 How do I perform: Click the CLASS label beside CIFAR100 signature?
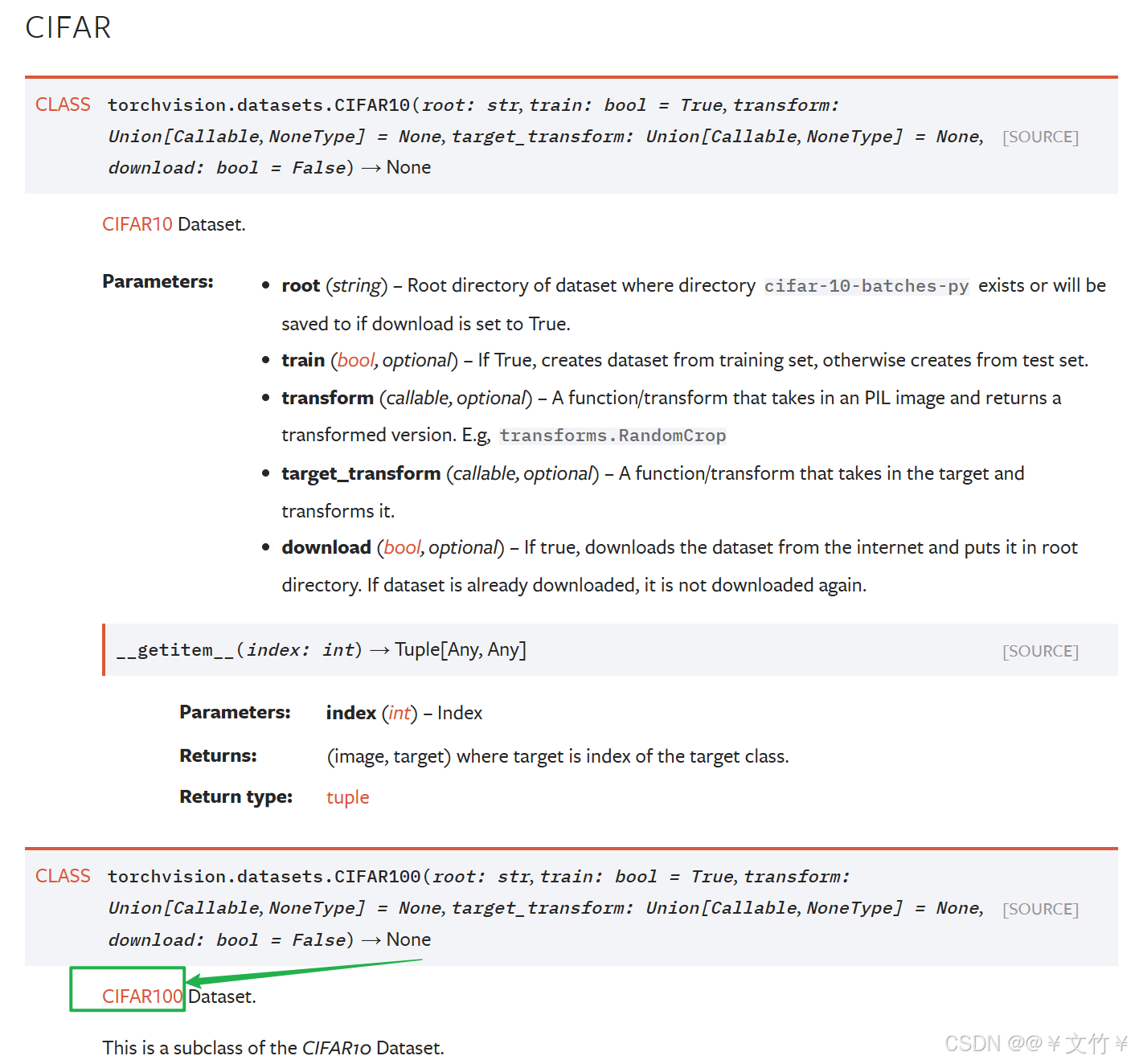[63, 876]
